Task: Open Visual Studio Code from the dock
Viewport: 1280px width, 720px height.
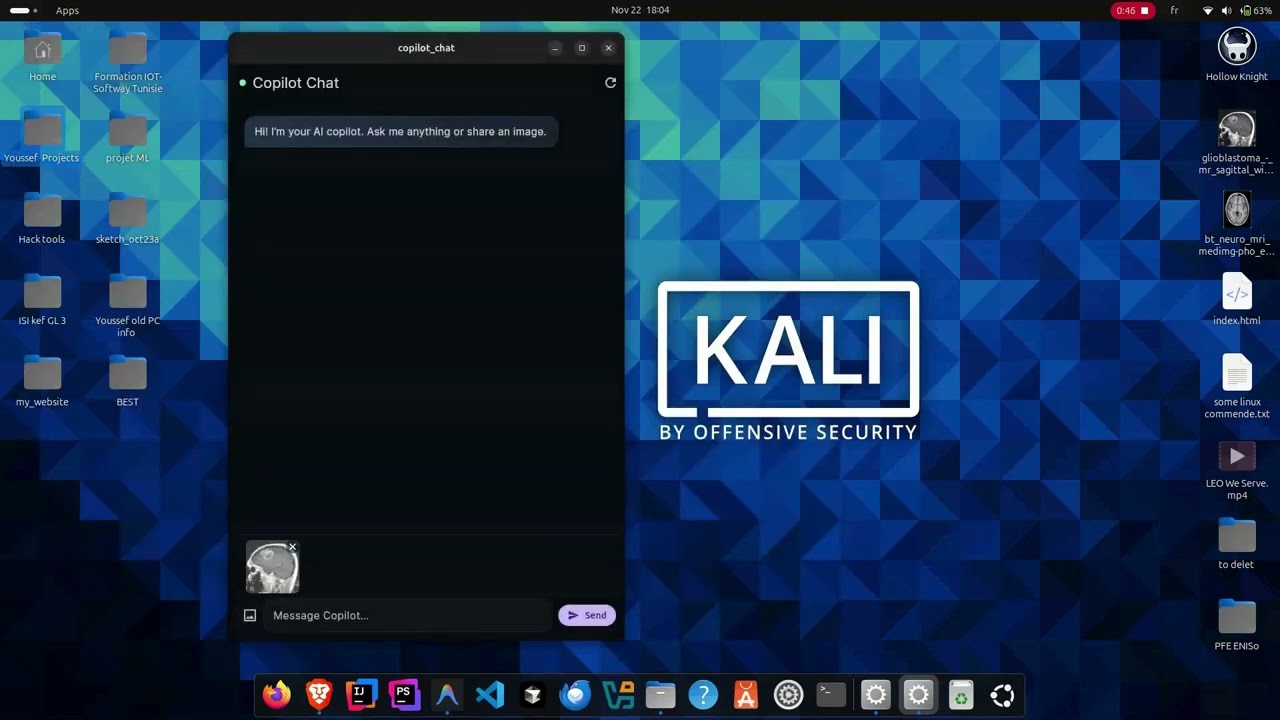Action: click(490, 695)
